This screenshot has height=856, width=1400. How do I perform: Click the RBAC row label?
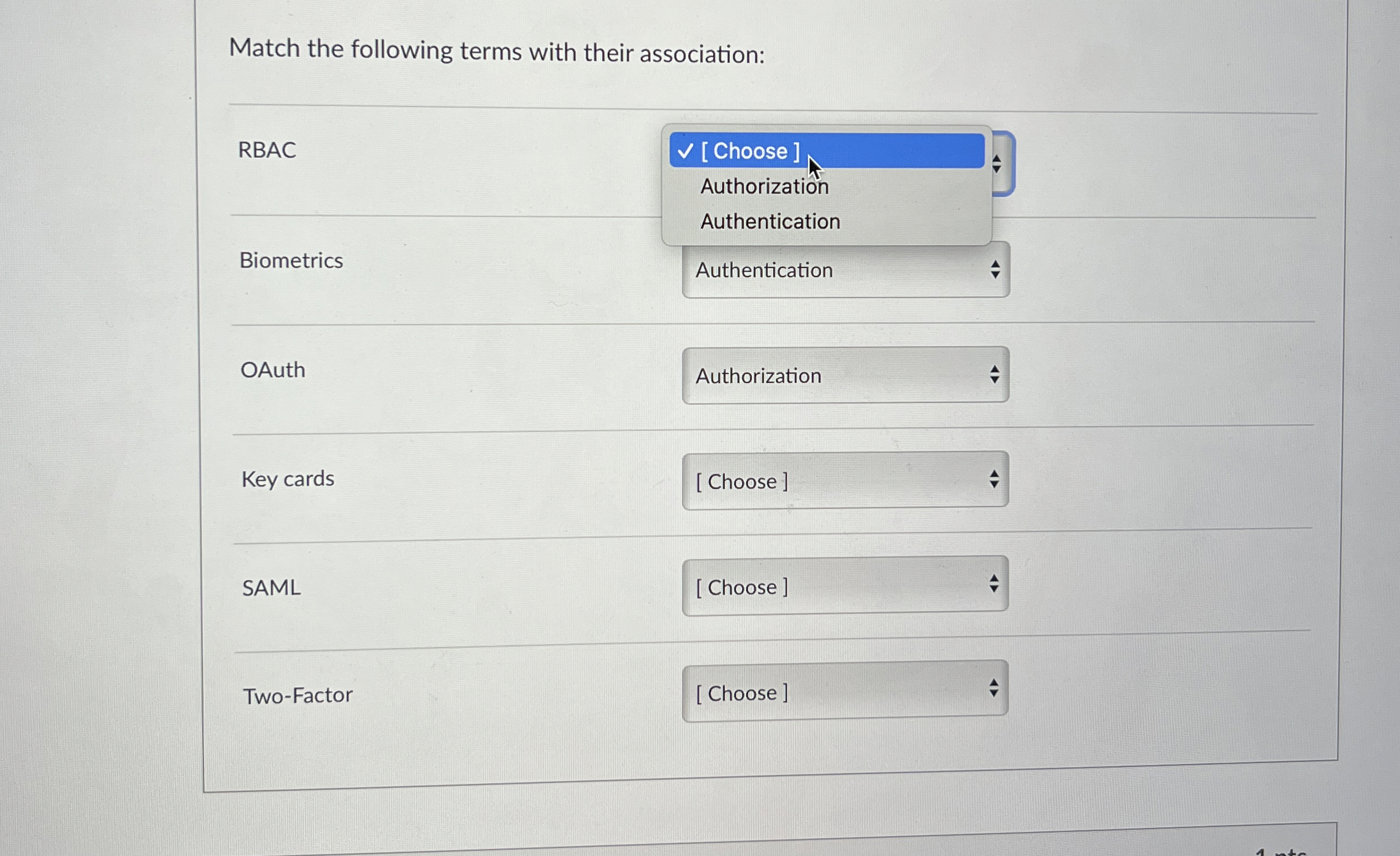[x=268, y=150]
